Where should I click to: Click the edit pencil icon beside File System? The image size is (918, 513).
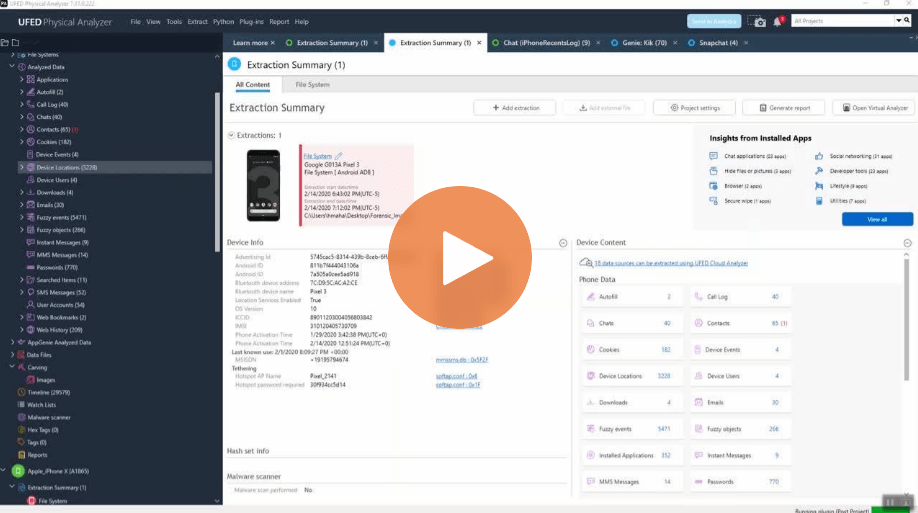pyautogui.click(x=338, y=156)
